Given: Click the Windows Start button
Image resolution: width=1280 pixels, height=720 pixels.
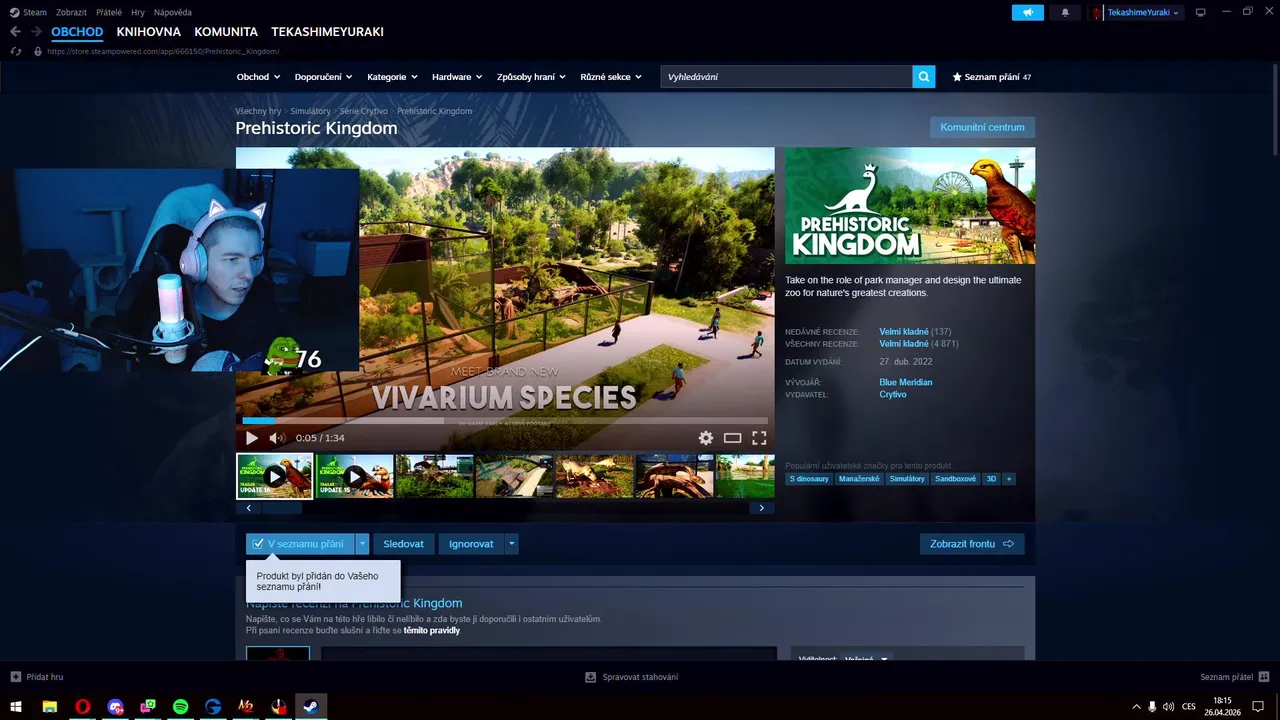Looking at the screenshot, I should [16, 707].
